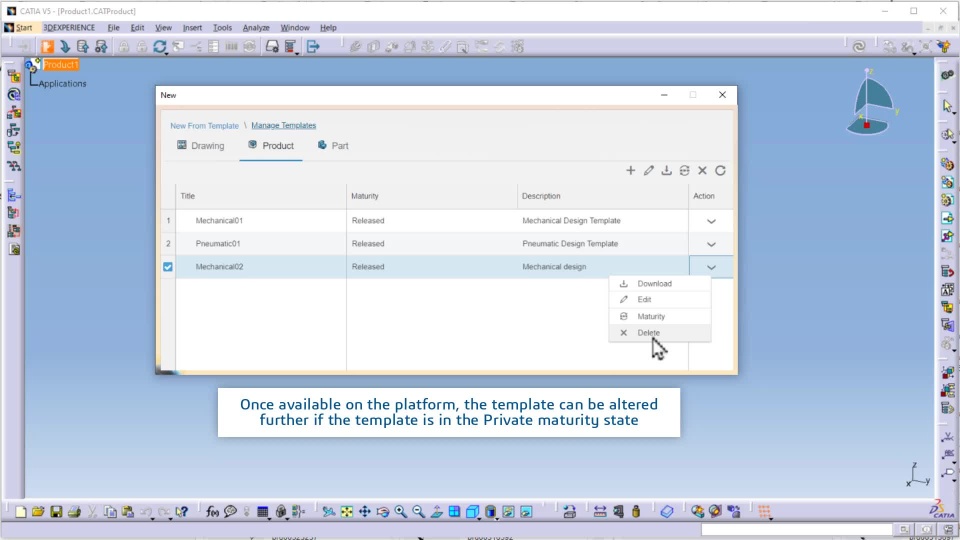Expand the Action chevron for Pneumatic01
Screen dimensions: 960x540
tap(711, 244)
